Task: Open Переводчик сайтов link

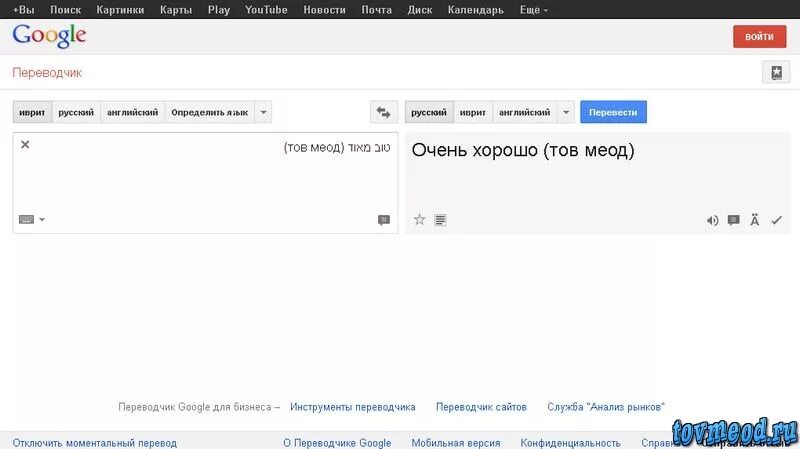Action: (481, 407)
